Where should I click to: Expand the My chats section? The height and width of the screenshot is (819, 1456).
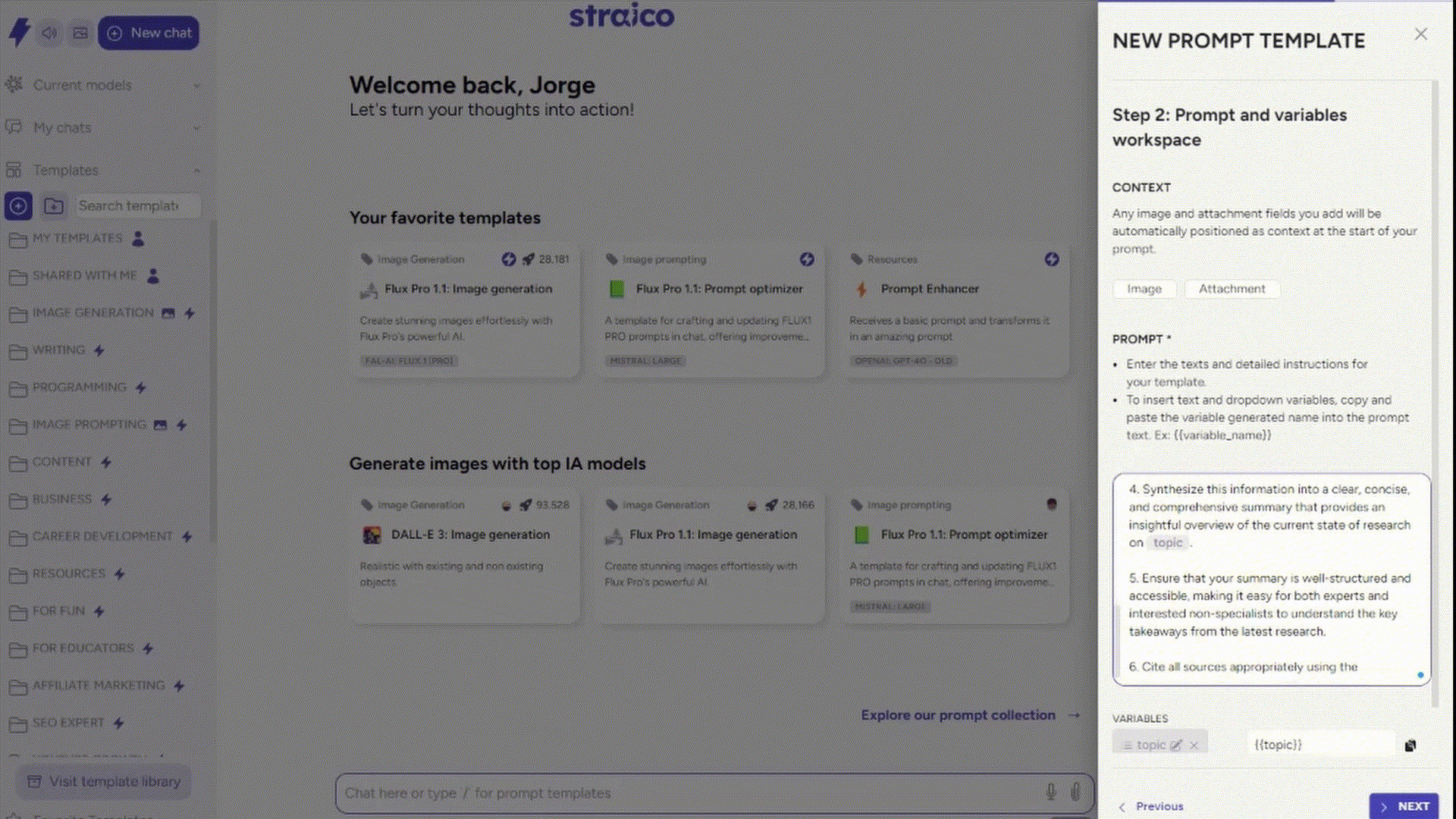(102, 127)
